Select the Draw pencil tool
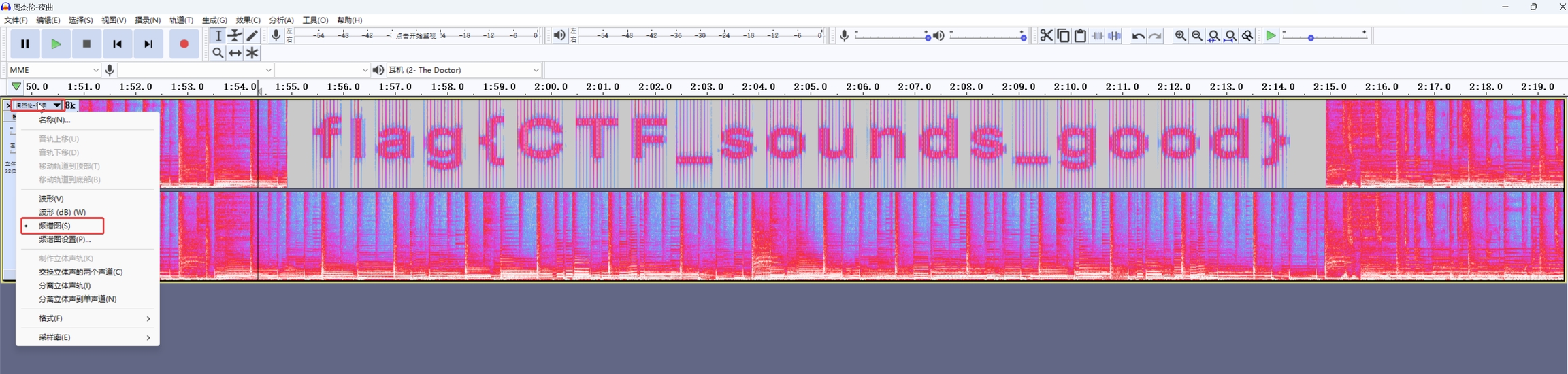This screenshot has width=1568, height=374. point(252,36)
